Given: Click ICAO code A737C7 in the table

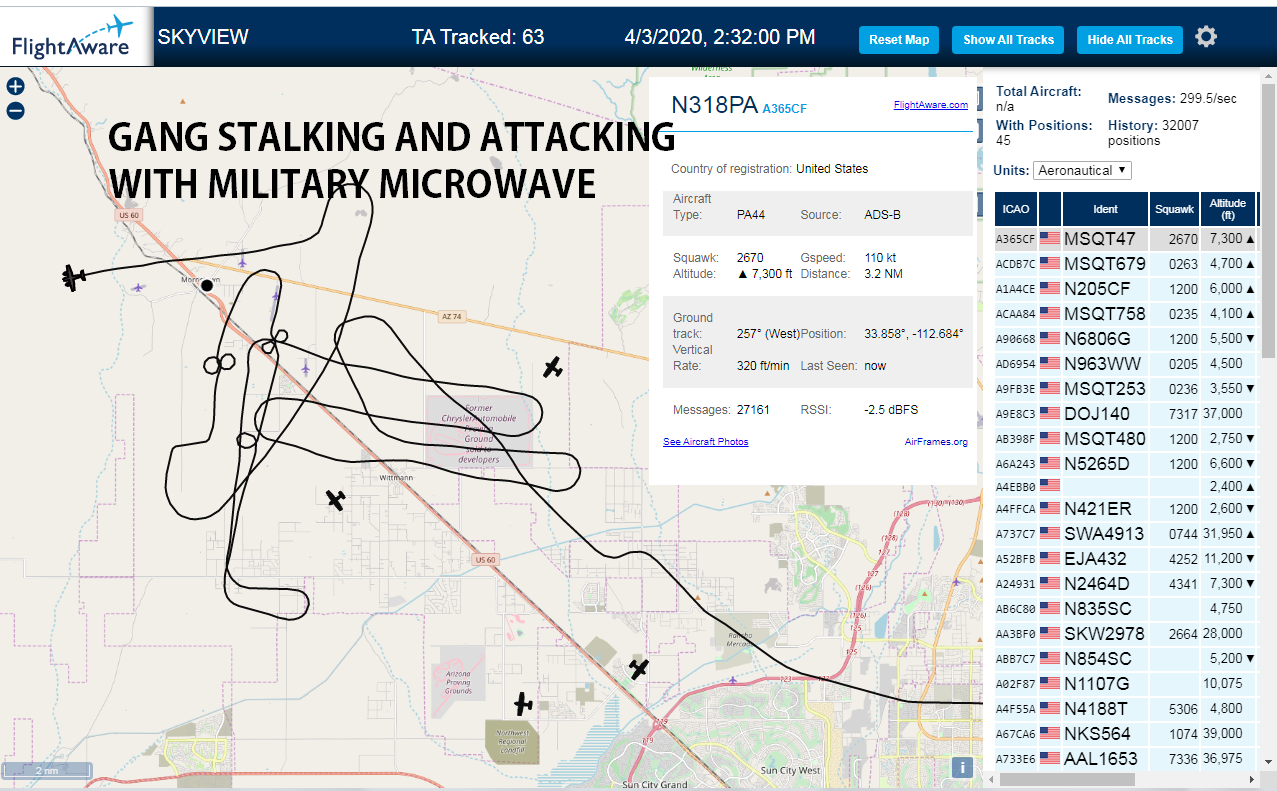Looking at the screenshot, I should [1016, 534].
